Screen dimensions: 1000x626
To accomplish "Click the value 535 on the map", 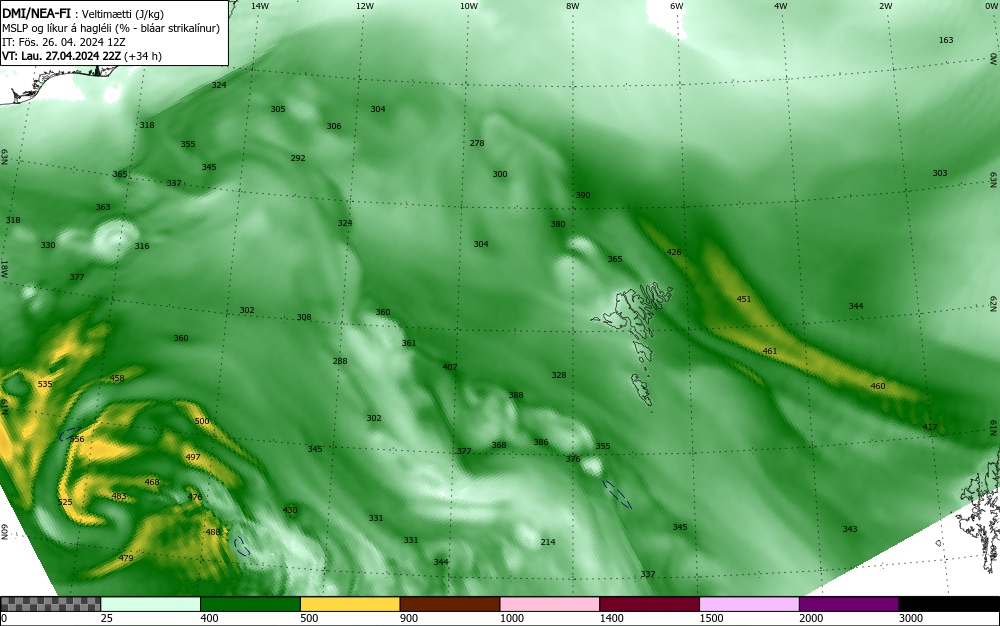I will point(45,384).
